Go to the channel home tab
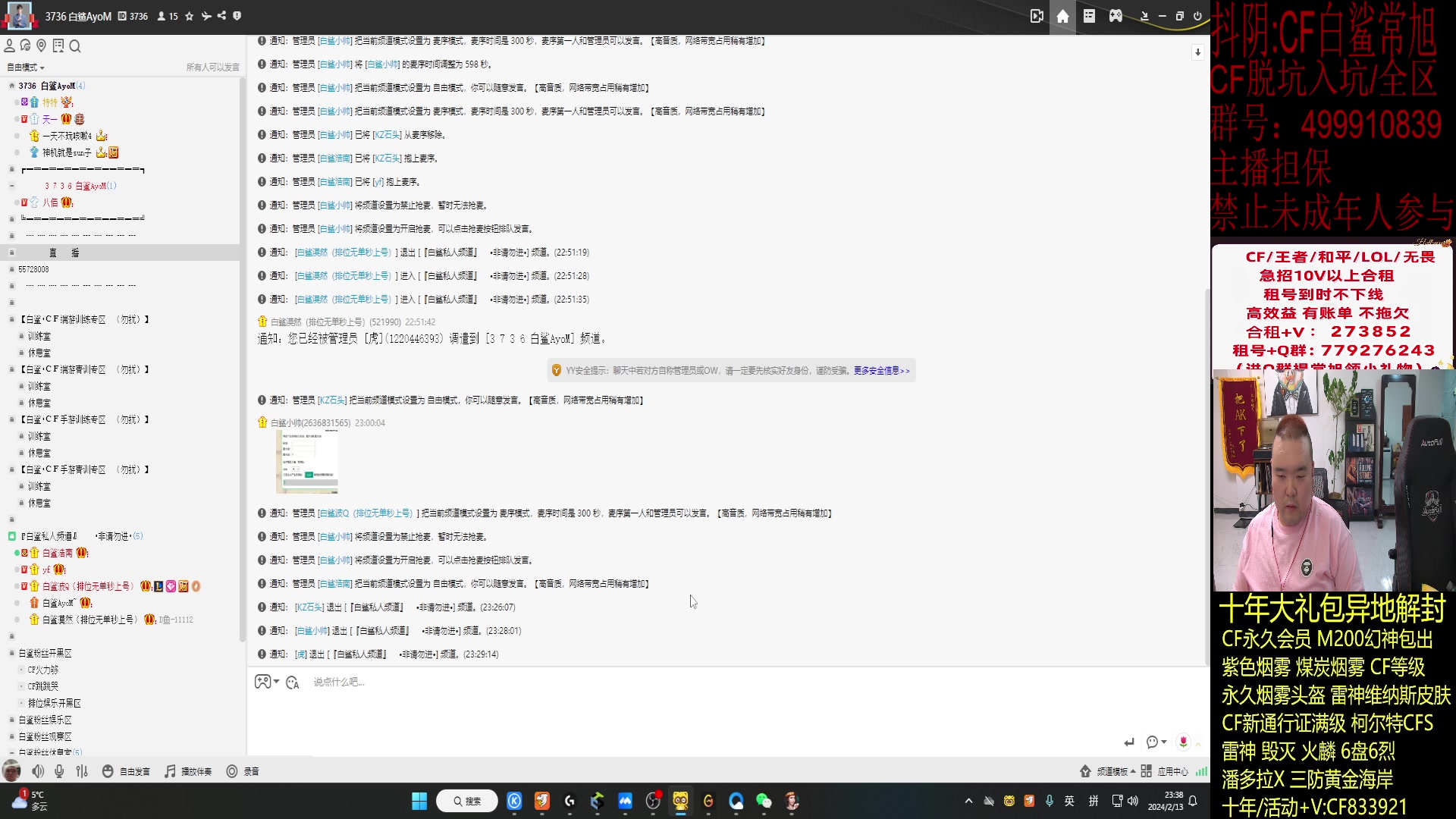 pyautogui.click(x=1062, y=16)
